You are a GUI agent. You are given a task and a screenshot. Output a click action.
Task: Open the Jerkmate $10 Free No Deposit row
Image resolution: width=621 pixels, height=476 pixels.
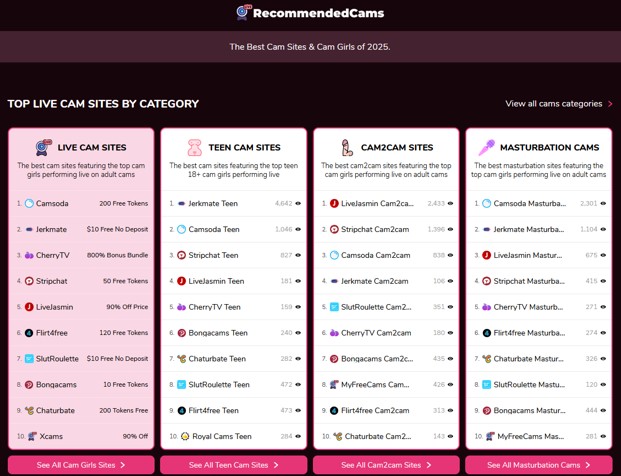(81, 229)
